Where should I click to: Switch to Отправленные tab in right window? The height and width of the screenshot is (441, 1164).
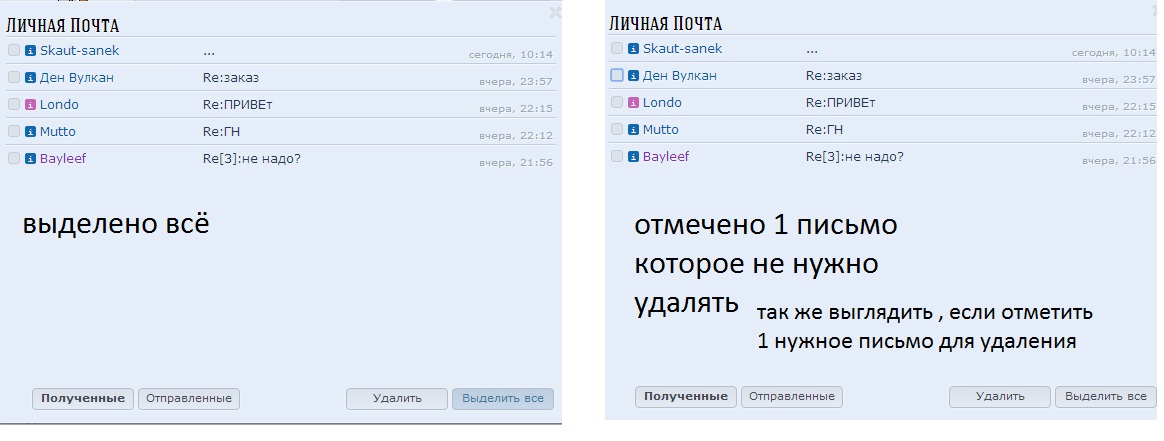(791, 396)
